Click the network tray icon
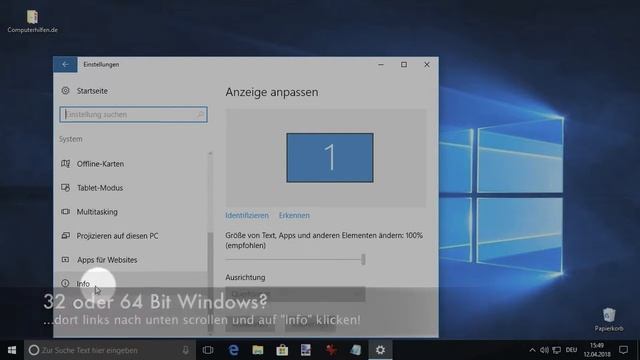 [556, 350]
